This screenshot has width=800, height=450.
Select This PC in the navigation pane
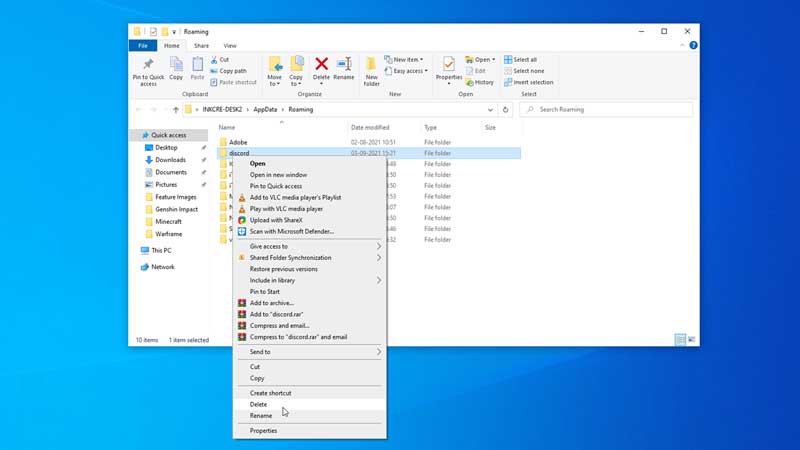[161, 251]
